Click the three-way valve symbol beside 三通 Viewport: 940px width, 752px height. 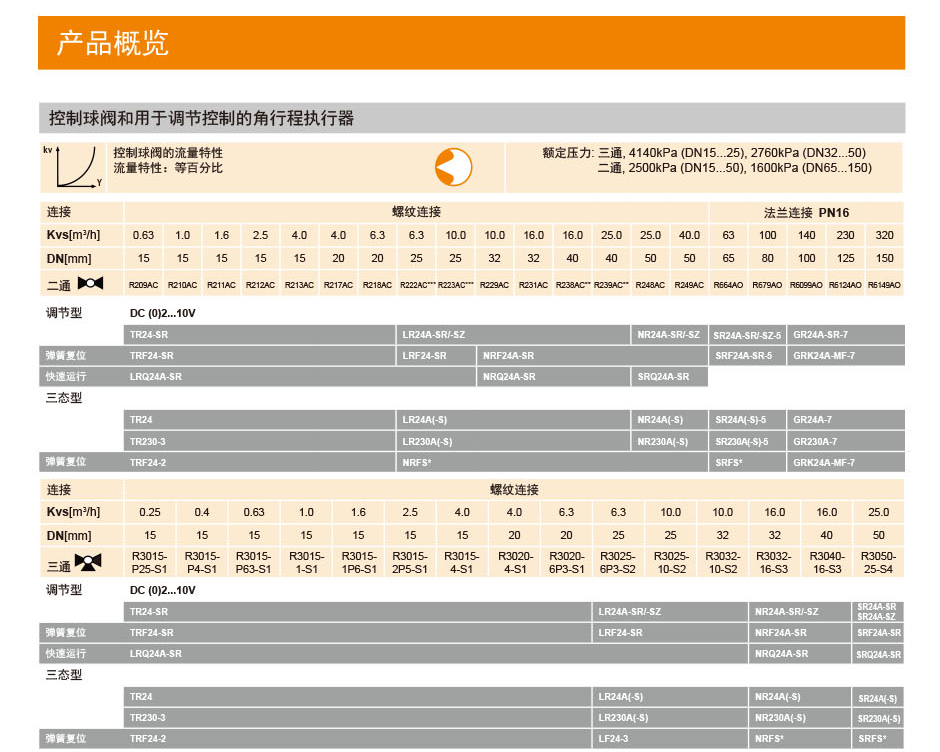pyautogui.click(x=88, y=562)
